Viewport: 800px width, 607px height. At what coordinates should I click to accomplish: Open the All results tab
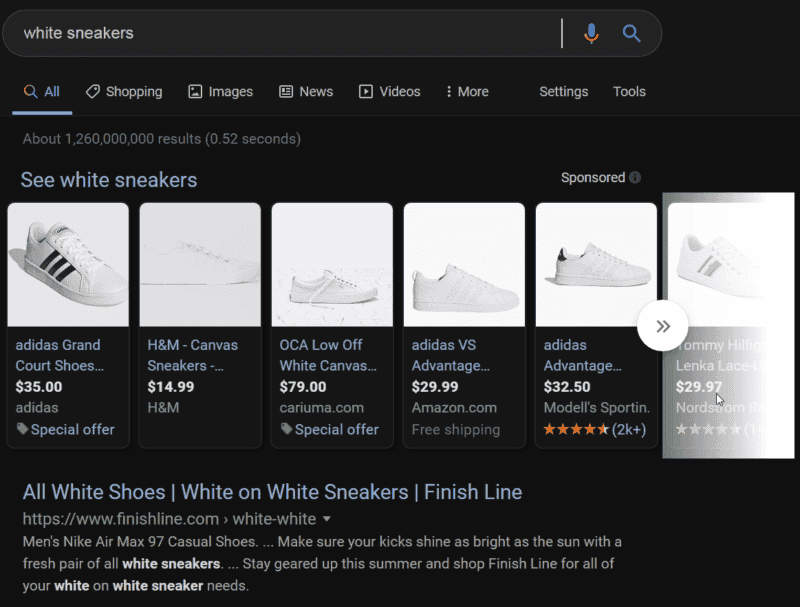42,92
